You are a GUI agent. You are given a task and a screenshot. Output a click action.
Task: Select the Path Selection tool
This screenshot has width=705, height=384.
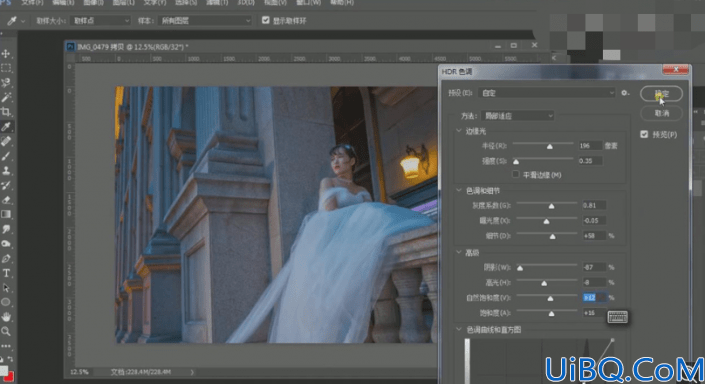pyautogui.click(x=6, y=288)
